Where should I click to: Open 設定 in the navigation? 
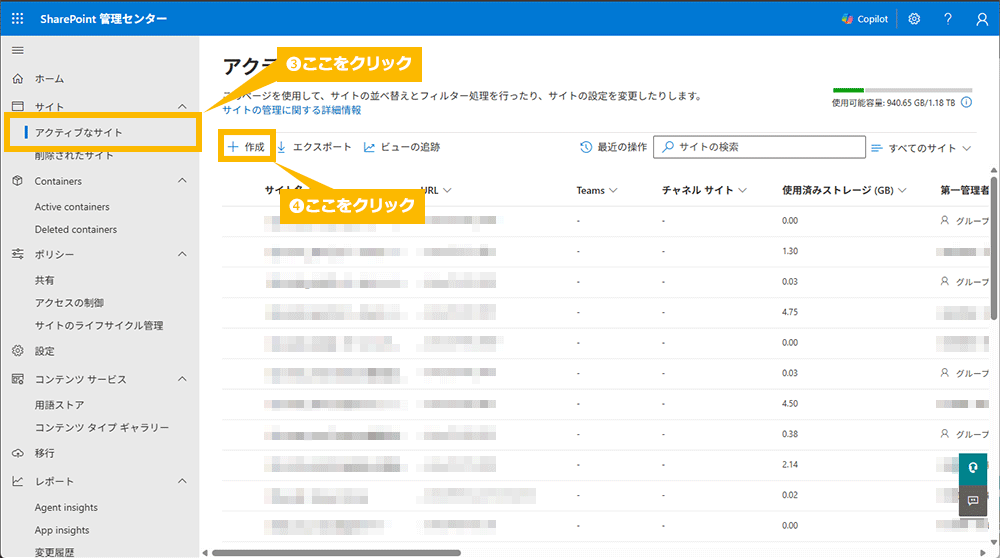pos(45,351)
